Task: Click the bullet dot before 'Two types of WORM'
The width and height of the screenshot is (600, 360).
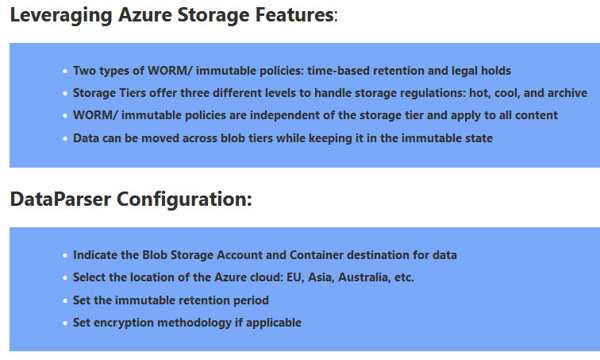Action: coord(65,71)
